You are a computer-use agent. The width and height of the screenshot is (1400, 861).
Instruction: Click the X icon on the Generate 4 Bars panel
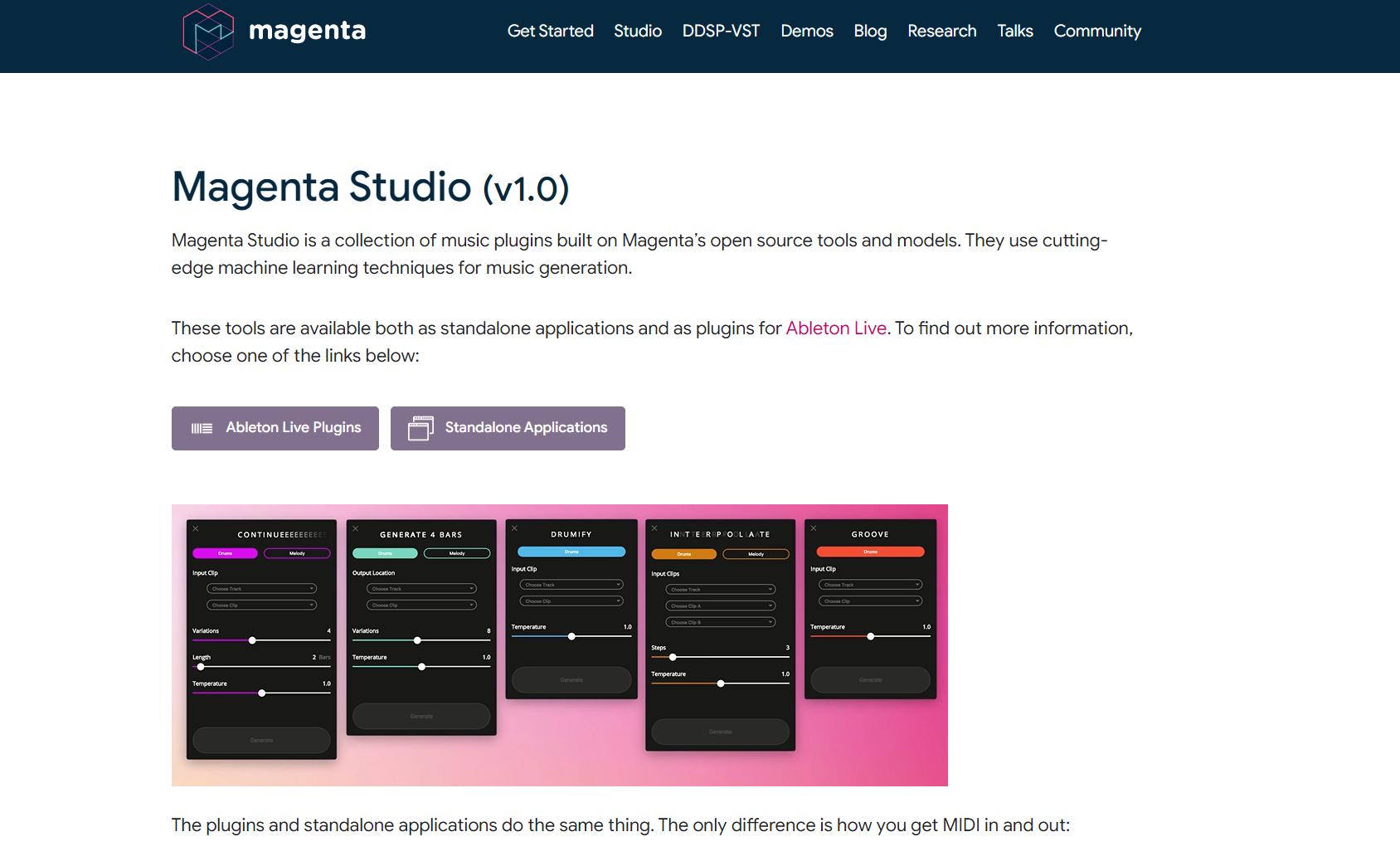(356, 528)
